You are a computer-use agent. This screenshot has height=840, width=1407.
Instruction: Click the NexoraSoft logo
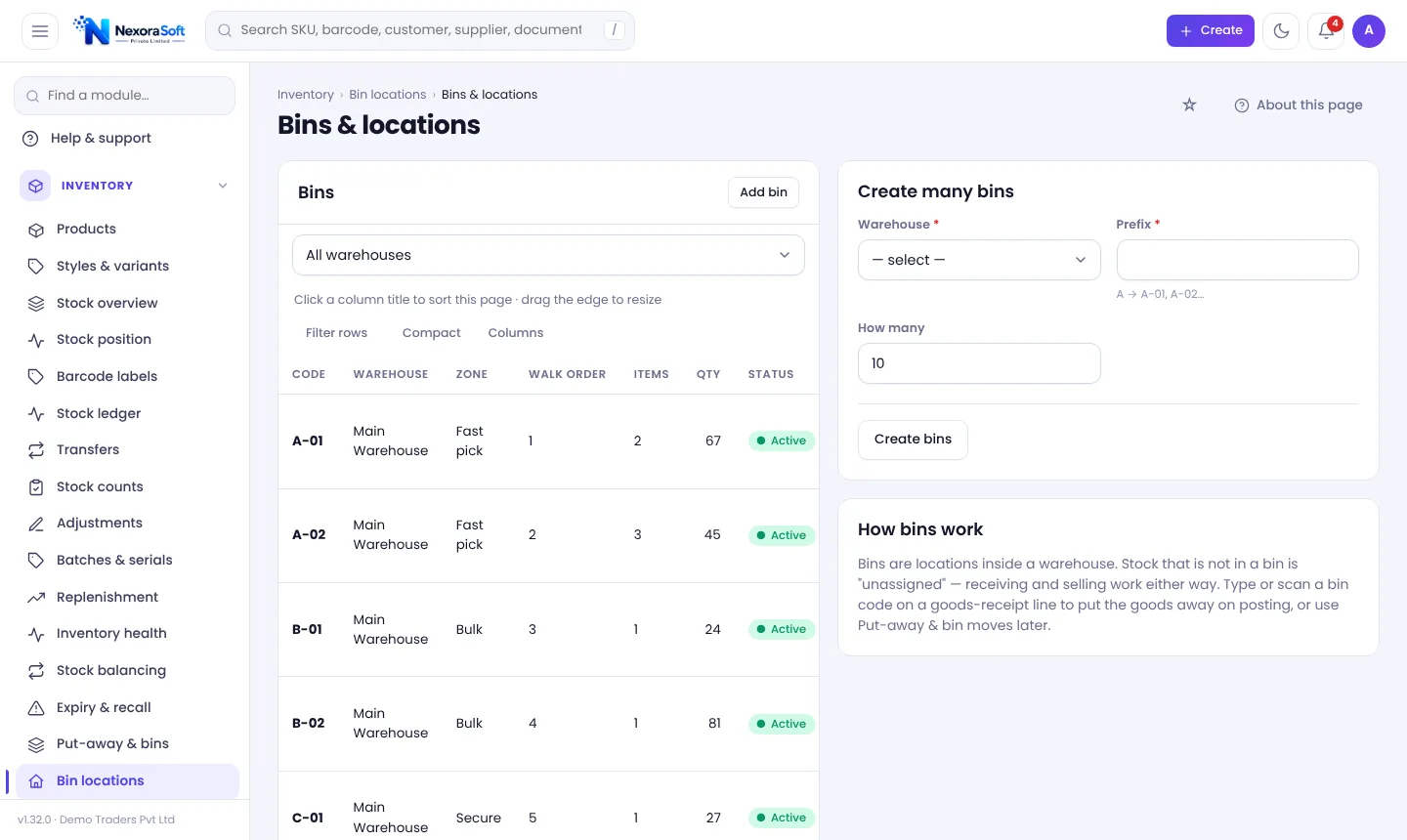(x=130, y=30)
